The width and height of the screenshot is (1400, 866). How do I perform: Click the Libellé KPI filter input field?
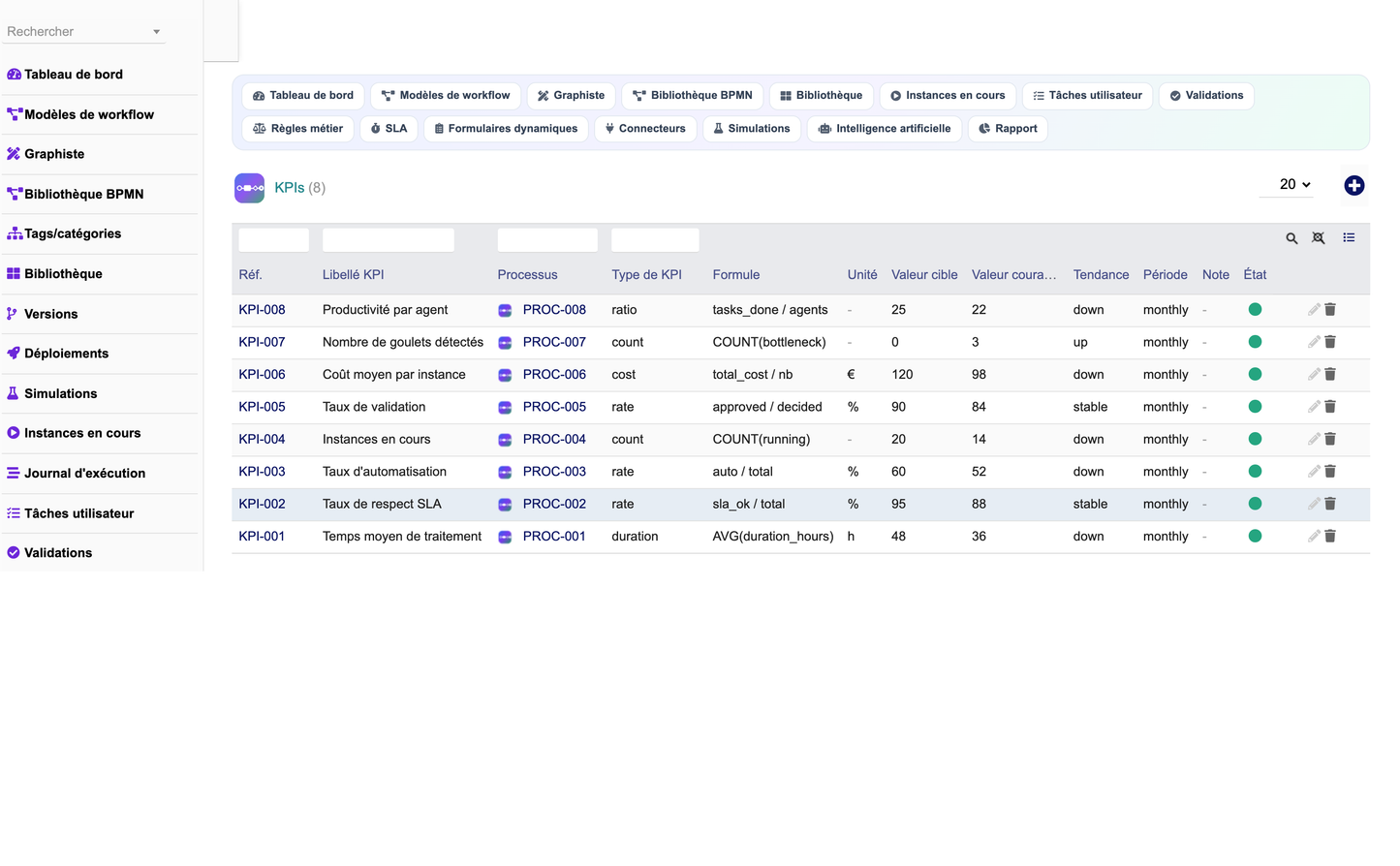click(388, 240)
